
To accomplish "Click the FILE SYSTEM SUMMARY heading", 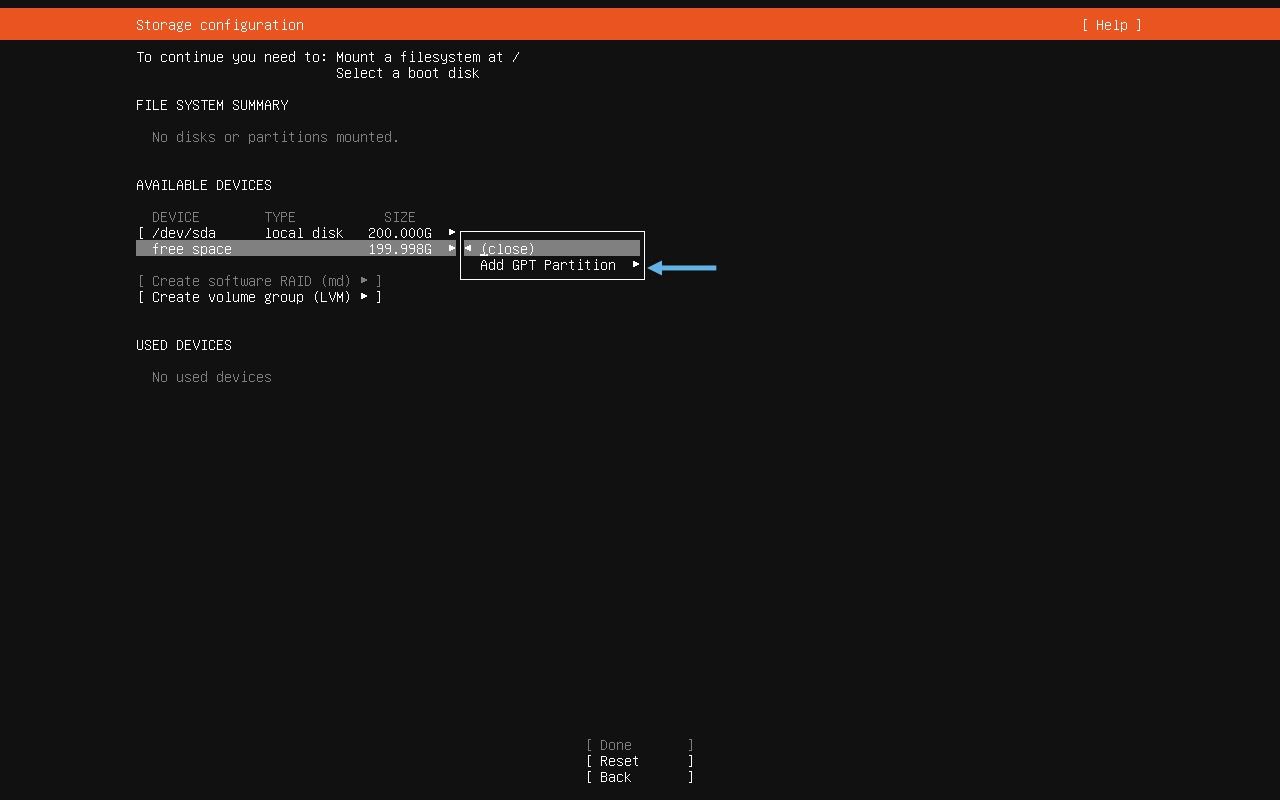I will coord(212,105).
